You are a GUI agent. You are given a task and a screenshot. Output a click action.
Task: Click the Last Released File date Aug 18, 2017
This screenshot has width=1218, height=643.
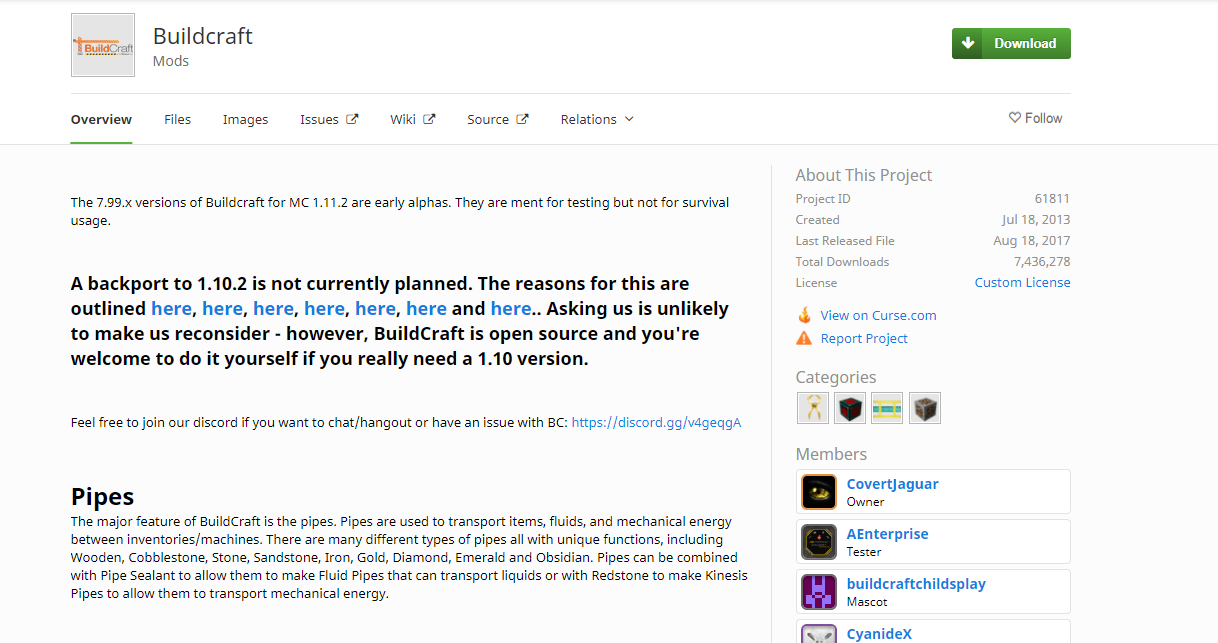coord(1032,241)
